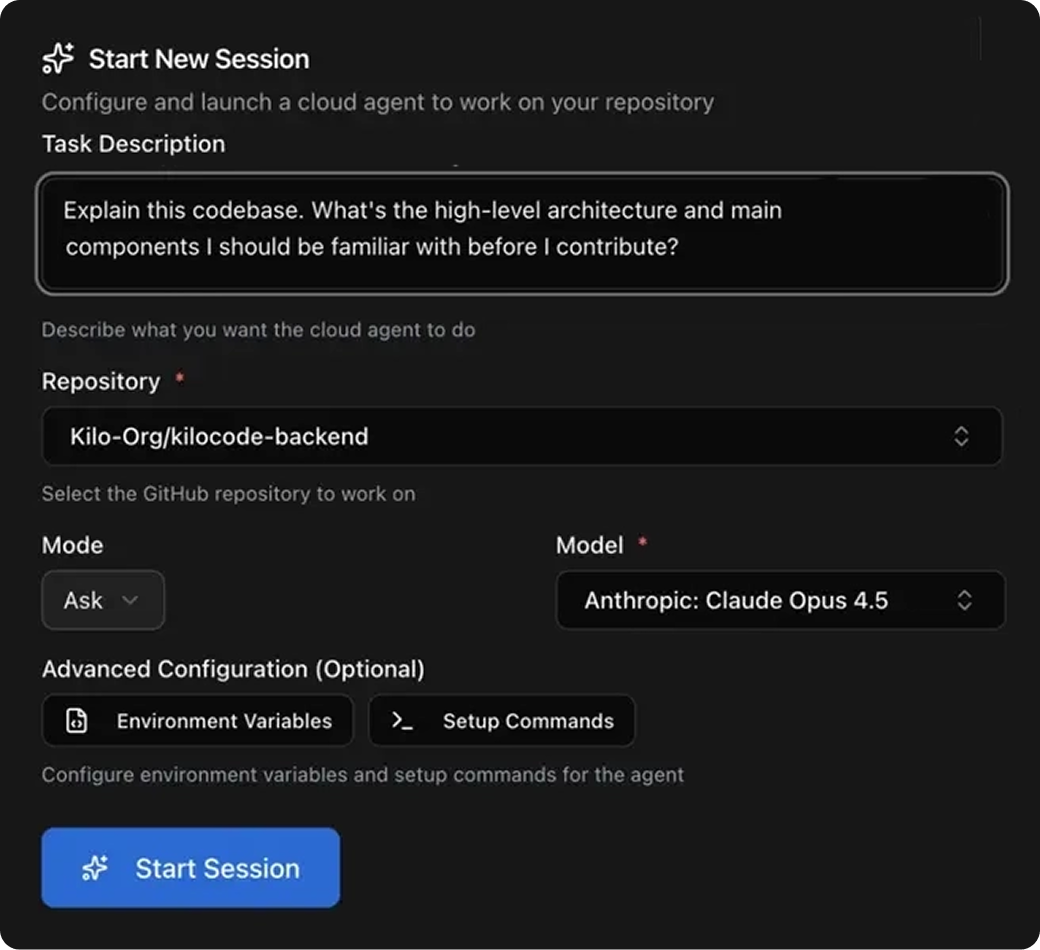
Task: Click the Repository field label
Action: [101, 381]
